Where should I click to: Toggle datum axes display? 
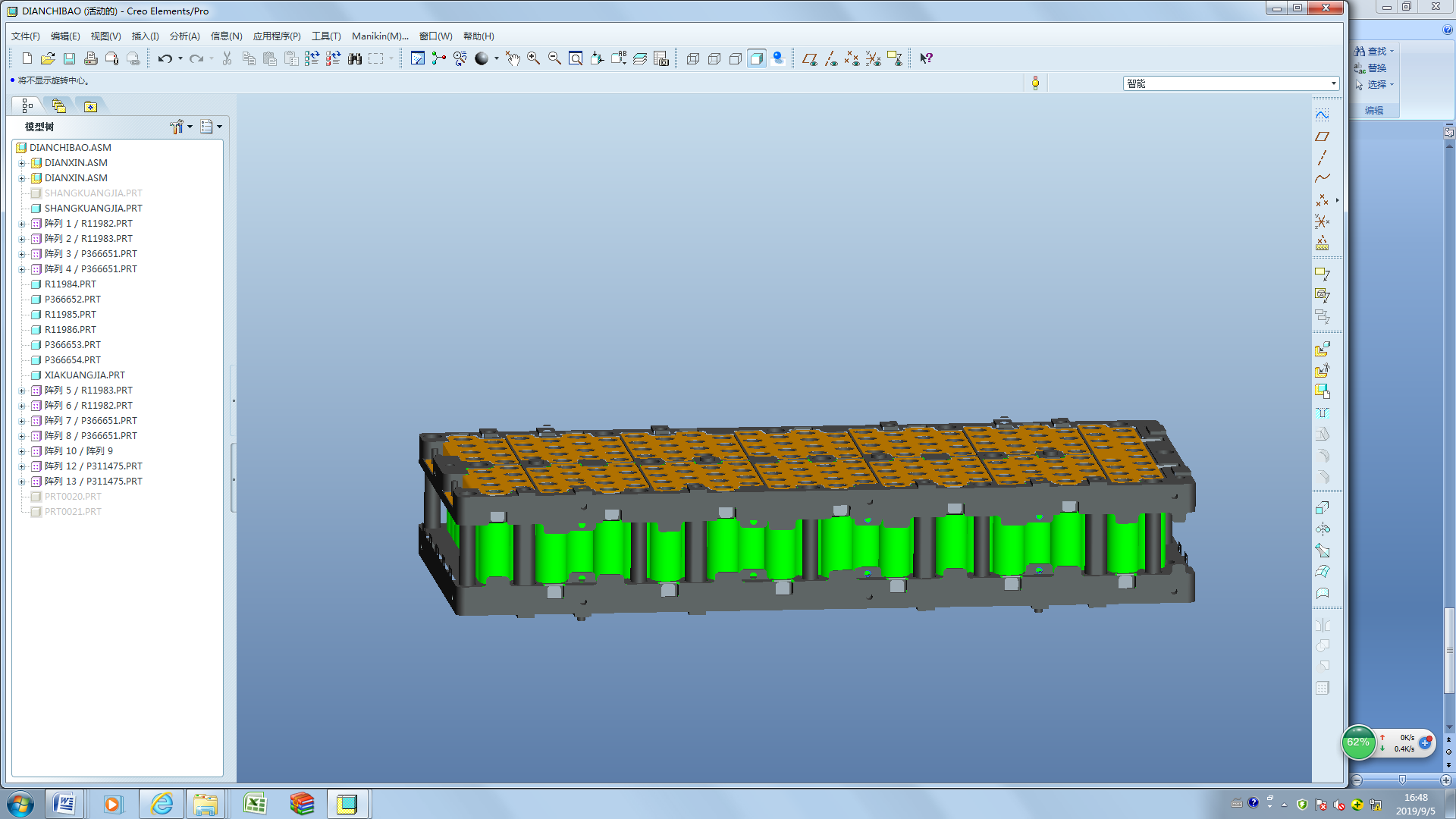point(830,58)
